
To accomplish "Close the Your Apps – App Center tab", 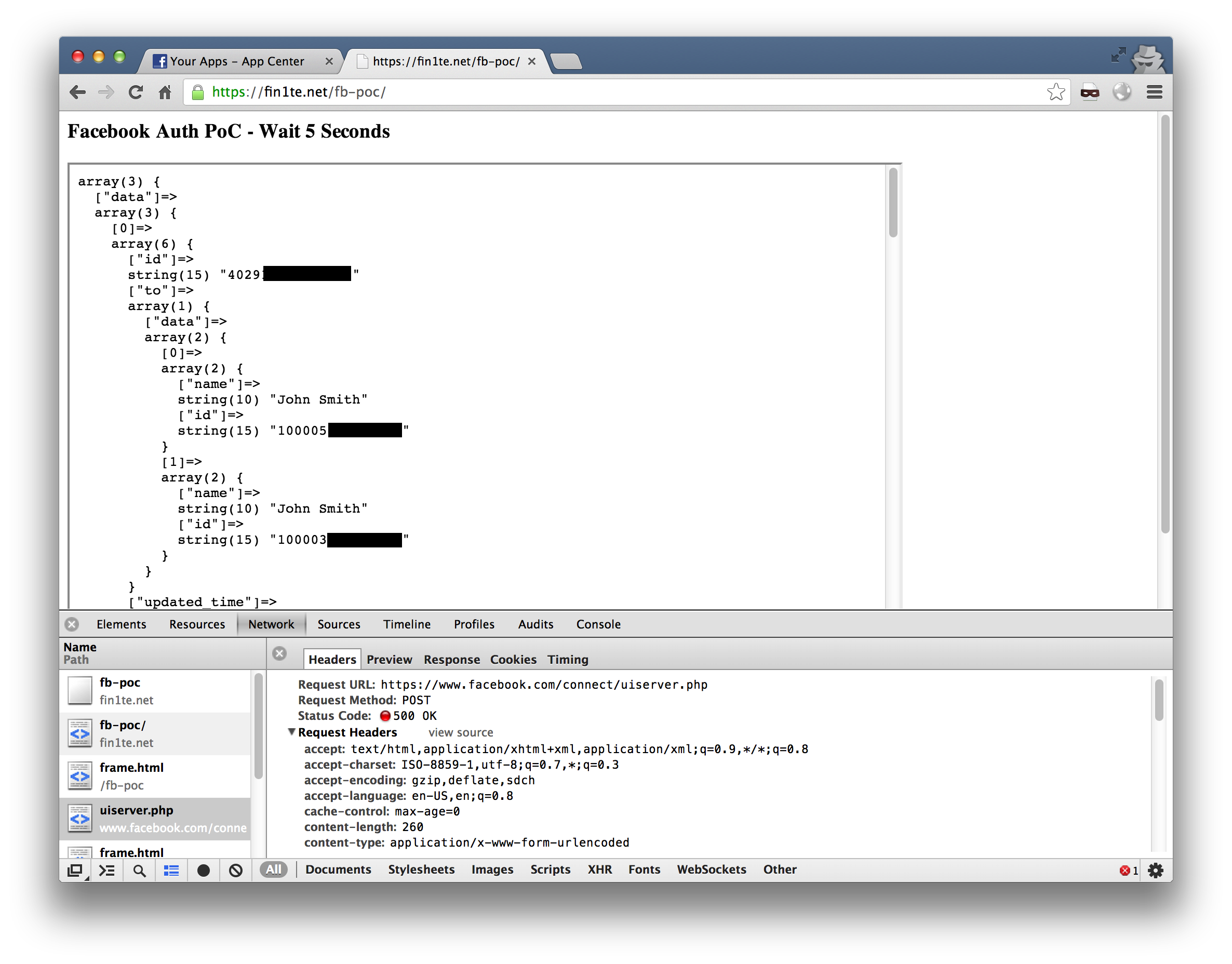I will (329, 61).
